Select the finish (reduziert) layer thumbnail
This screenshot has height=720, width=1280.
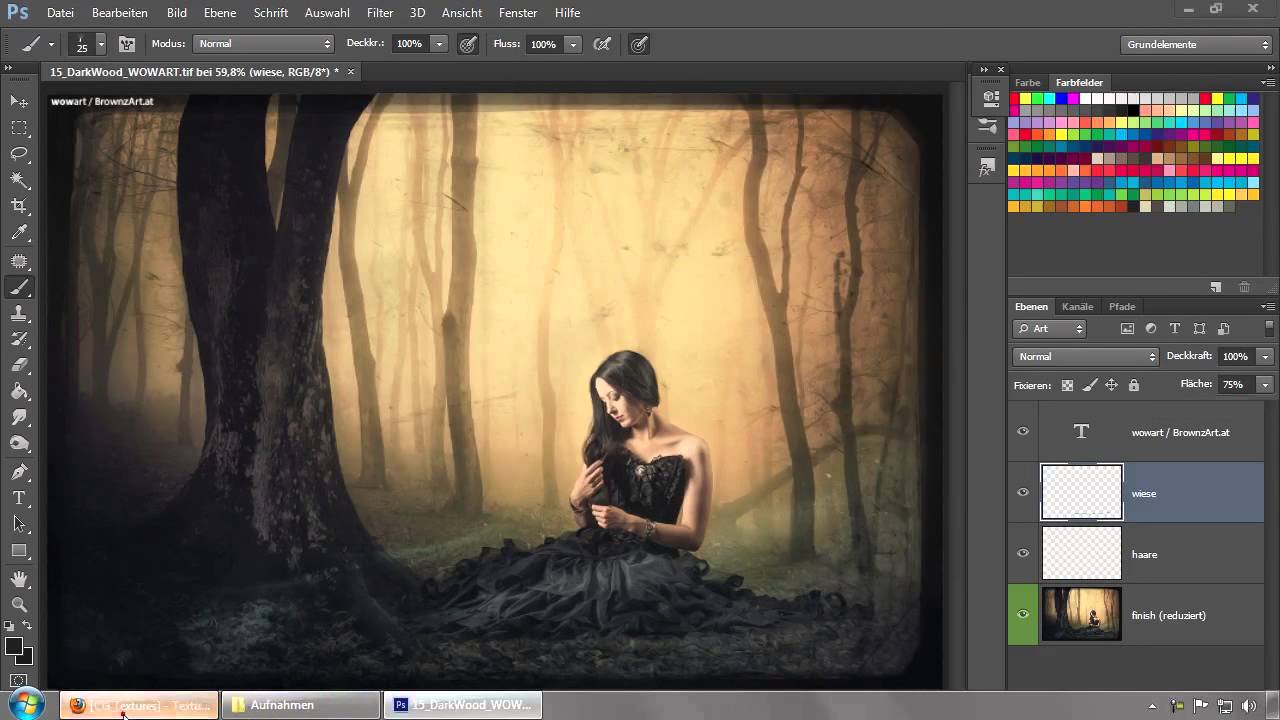pyautogui.click(x=1082, y=615)
